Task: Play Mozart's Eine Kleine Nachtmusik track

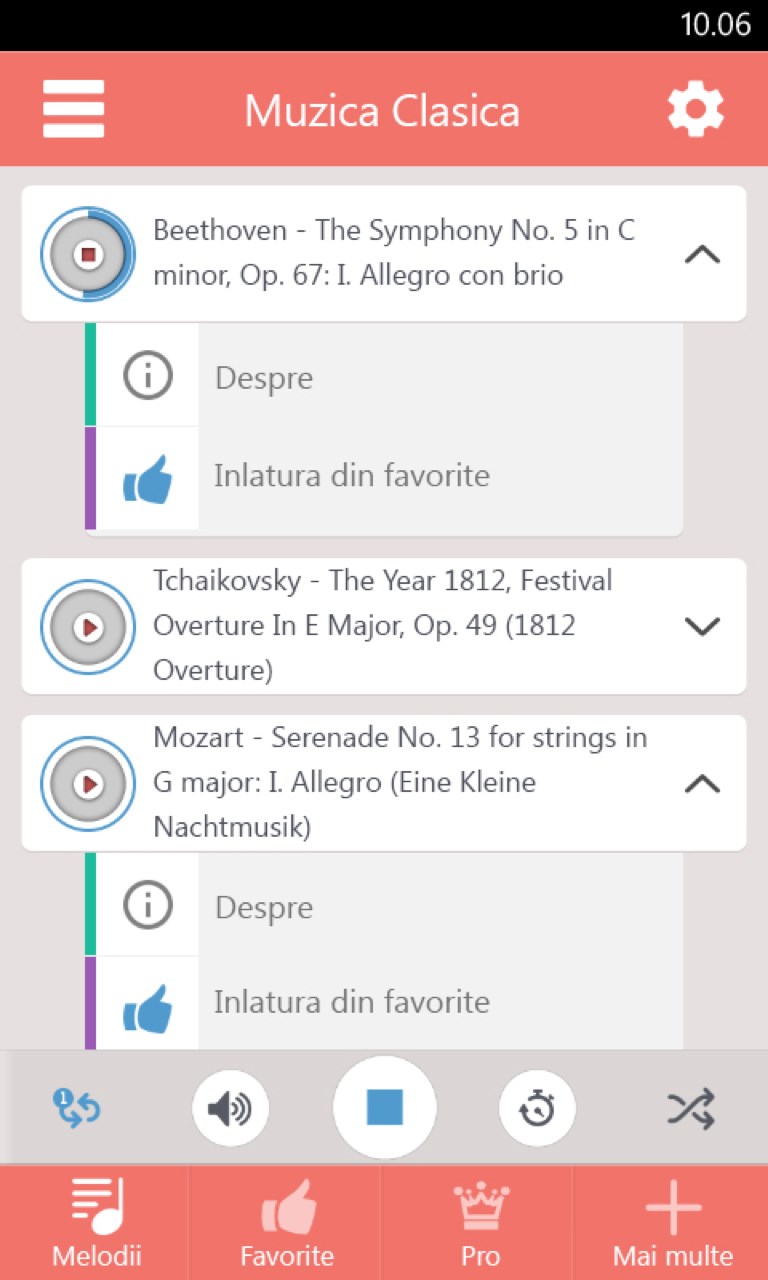Action: [88, 784]
